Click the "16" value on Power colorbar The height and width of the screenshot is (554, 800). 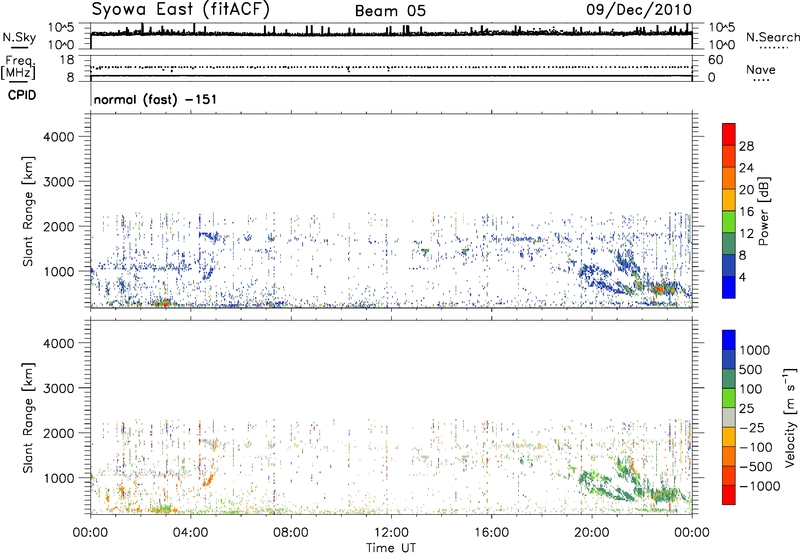point(746,212)
